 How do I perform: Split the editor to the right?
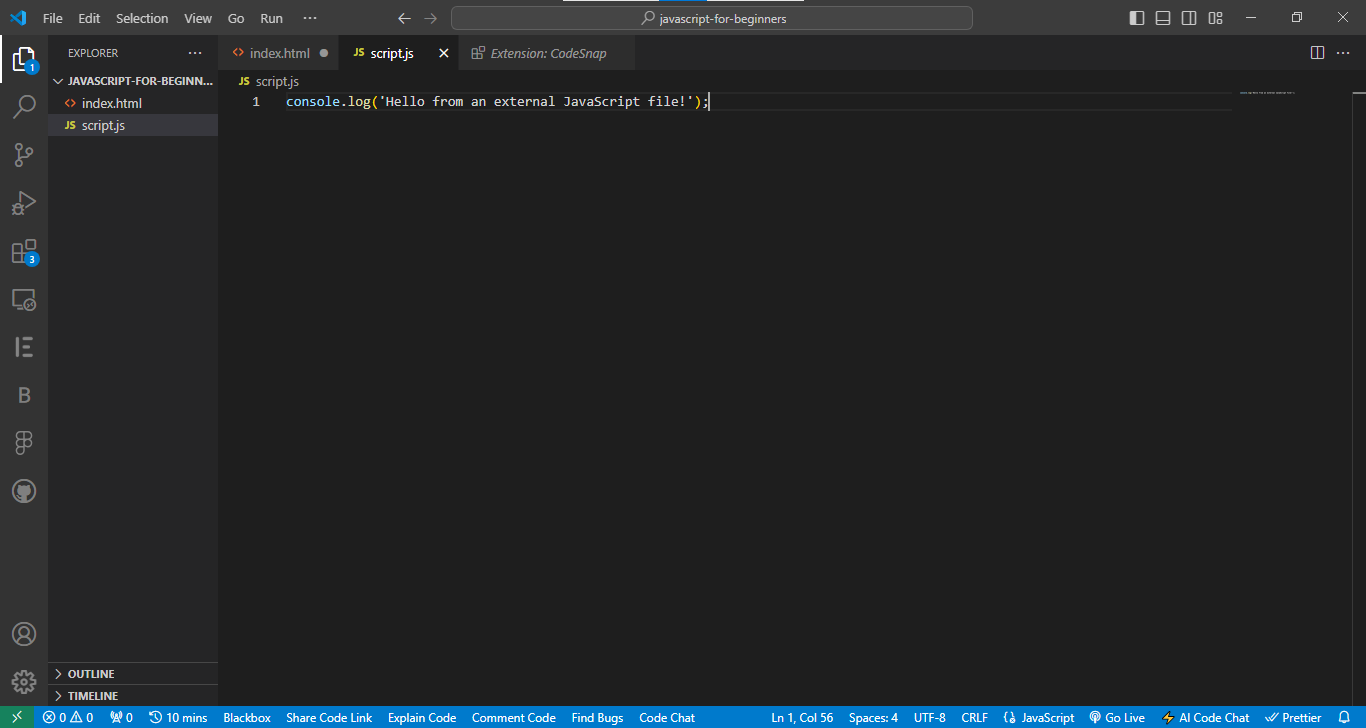tap(1317, 53)
